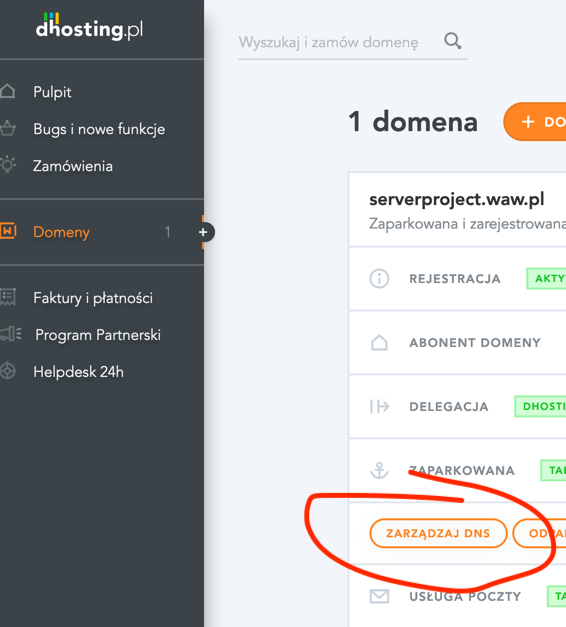Click the partially visible OD button next to Zarządzaj DNS

(x=539, y=533)
